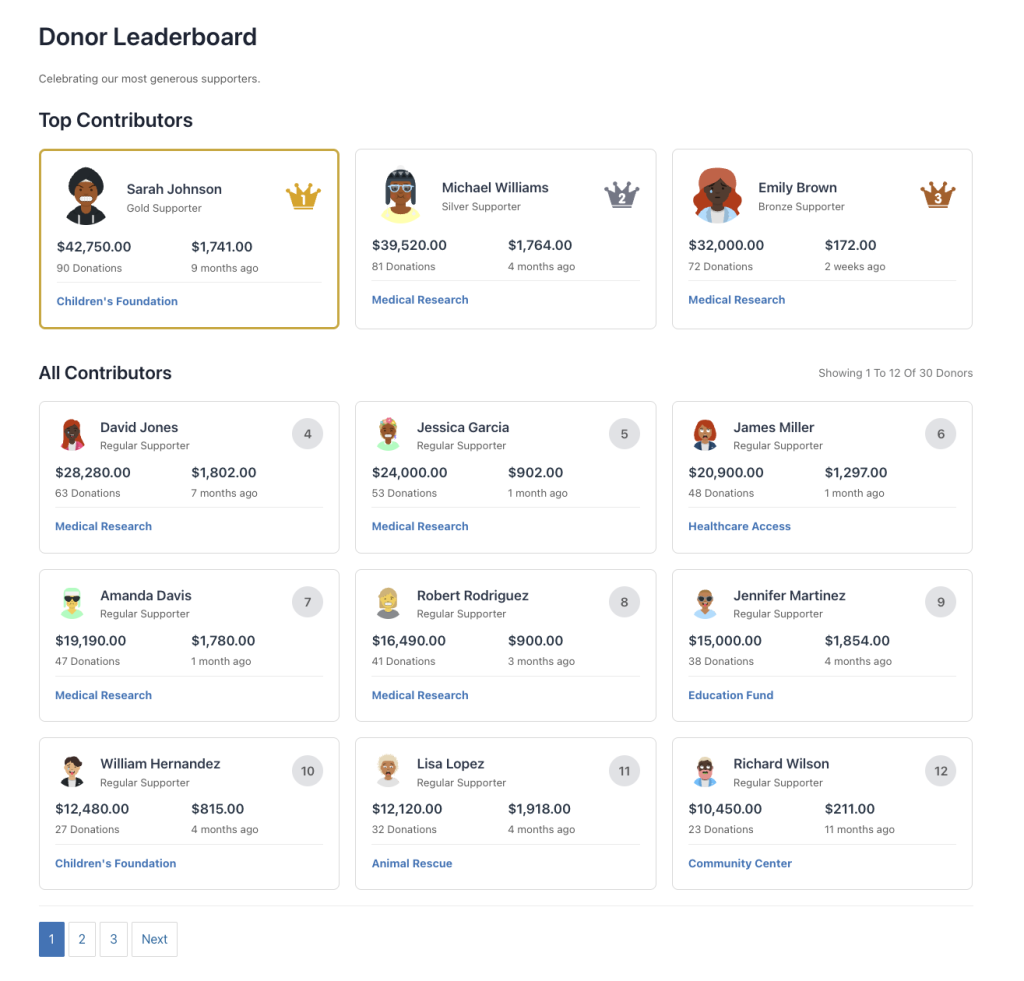1024x981 pixels.
Task: Click the bronze crown on Emily Brown's card
Action: 937,195
